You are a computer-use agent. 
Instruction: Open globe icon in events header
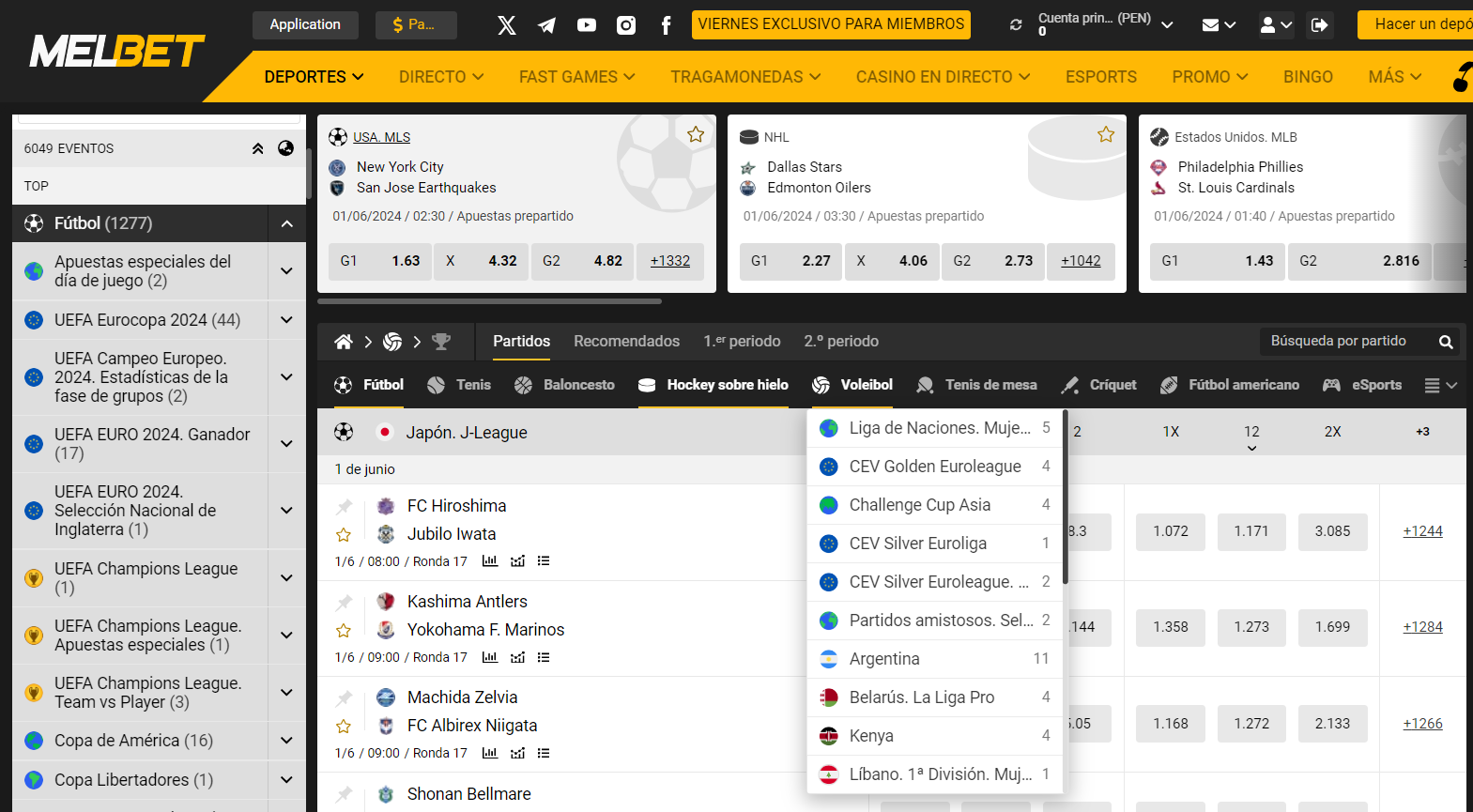[286, 148]
